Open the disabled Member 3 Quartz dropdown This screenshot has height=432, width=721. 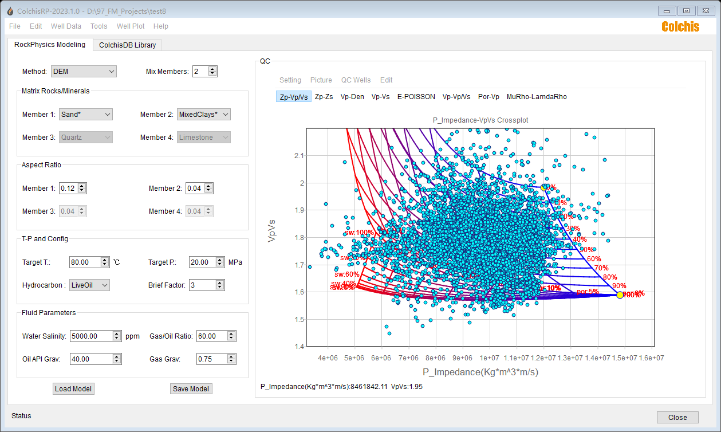(86, 137)
